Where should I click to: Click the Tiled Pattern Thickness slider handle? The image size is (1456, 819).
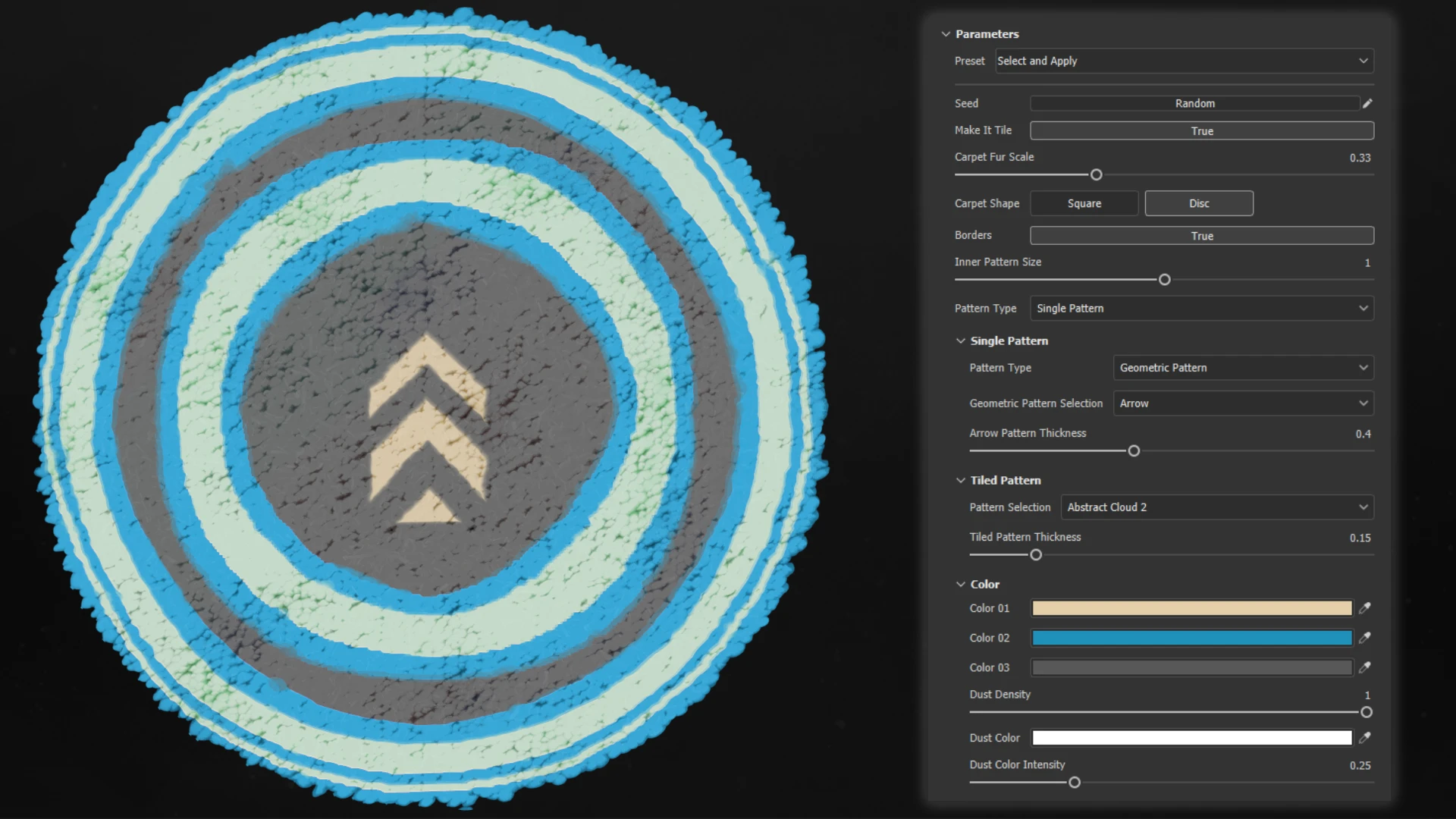click(1036, 555)
